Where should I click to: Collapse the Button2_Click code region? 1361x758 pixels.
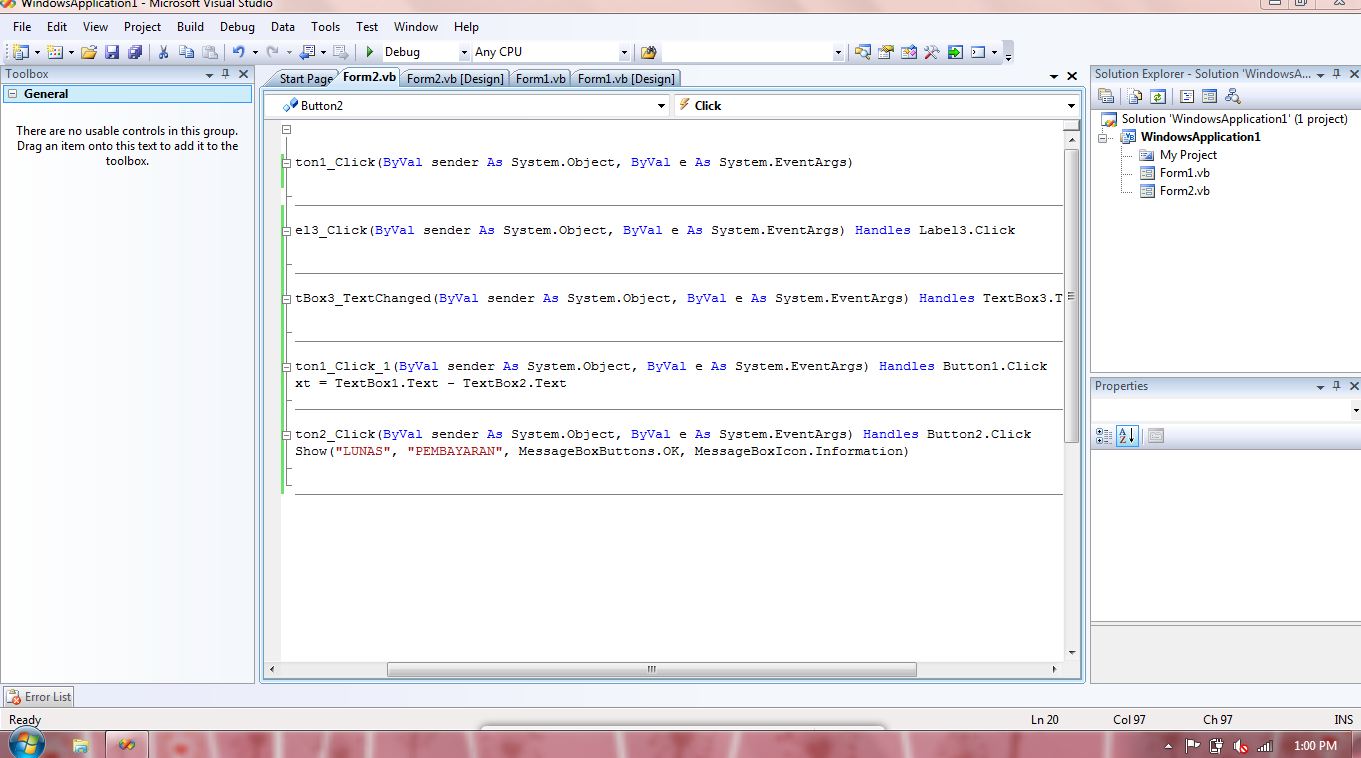pos(286,434)
